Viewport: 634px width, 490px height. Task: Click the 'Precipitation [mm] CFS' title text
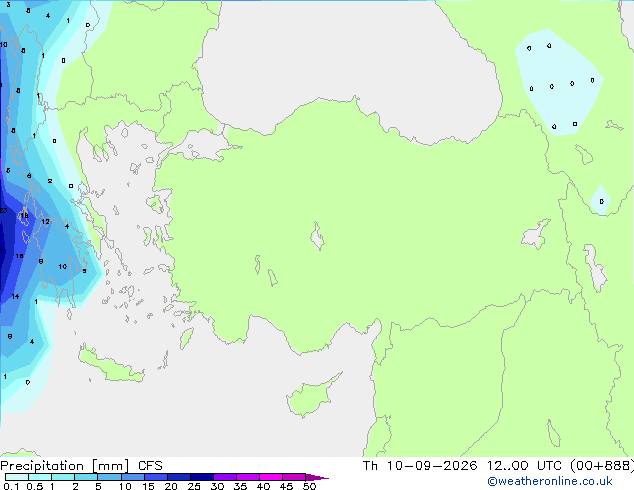(81, 466)
